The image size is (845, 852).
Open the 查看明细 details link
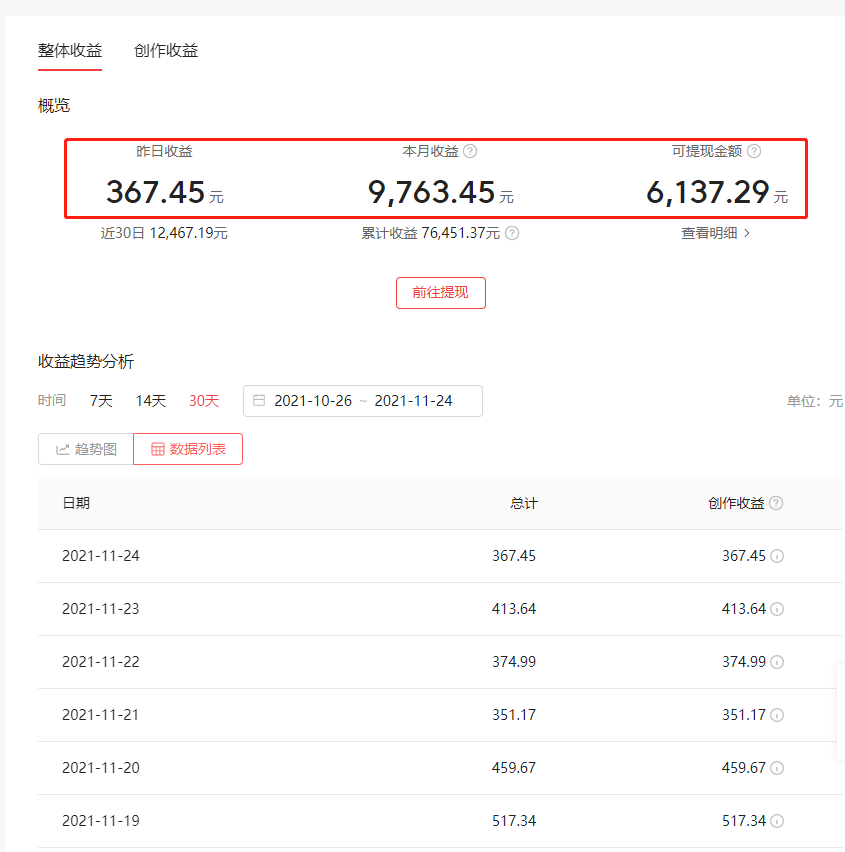pyautogui.click(x=710, y=233)
